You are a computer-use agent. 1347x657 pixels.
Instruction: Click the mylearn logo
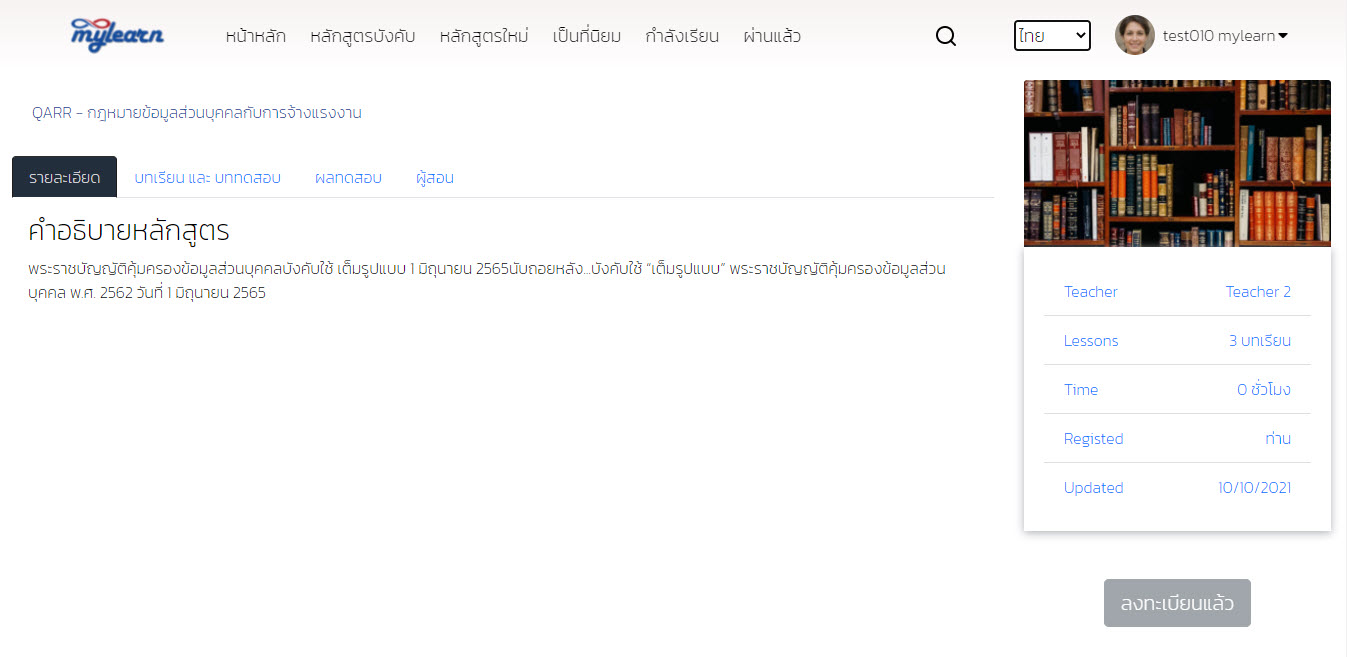tap(117, 35)
